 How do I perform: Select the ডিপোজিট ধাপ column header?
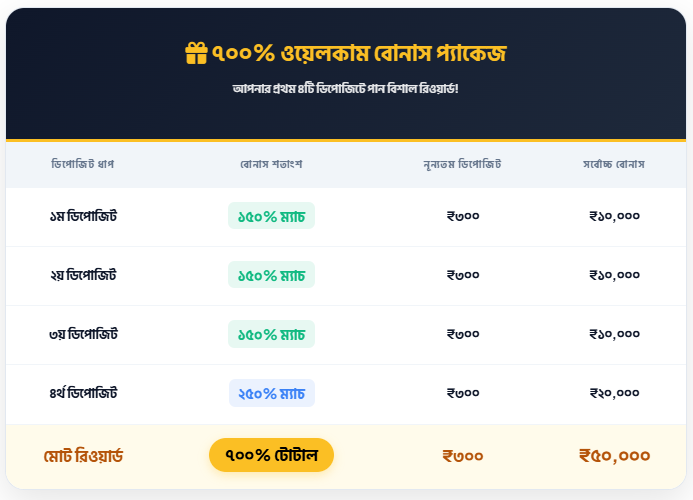(x=83, y=163)
